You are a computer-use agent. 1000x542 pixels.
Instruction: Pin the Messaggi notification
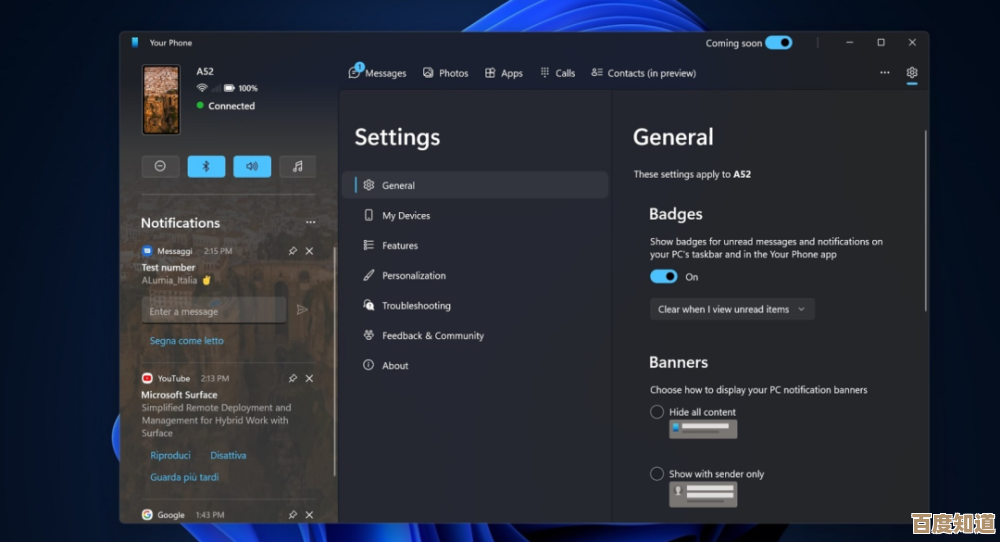(x=292, y=251)
